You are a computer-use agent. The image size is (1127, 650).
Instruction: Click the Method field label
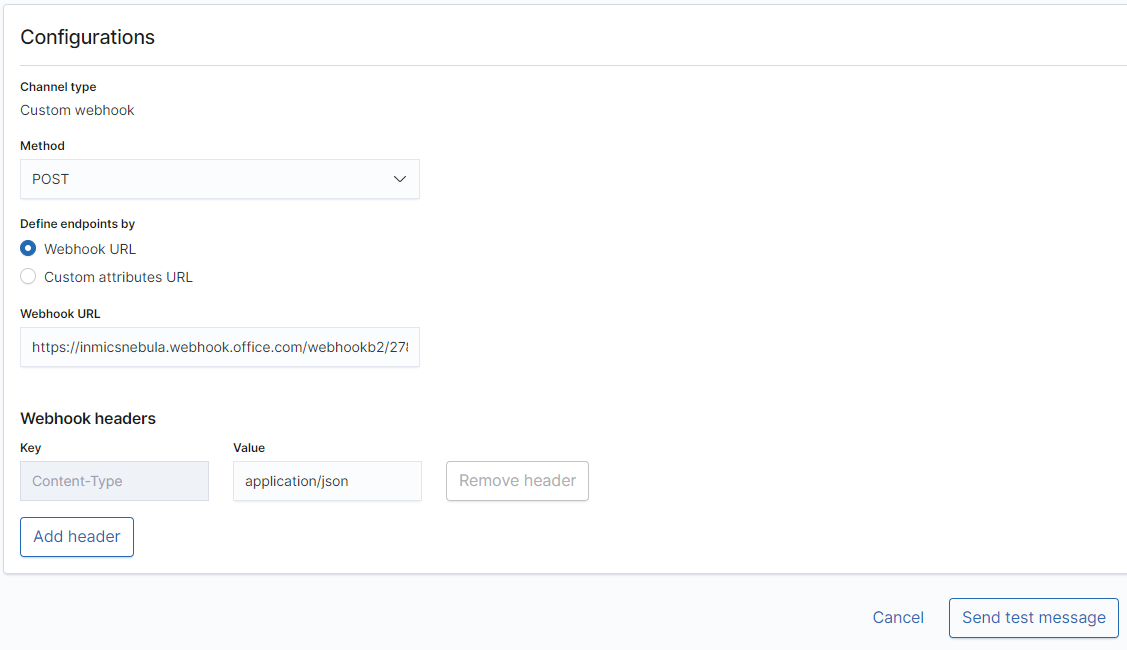(x=42, y=145)
